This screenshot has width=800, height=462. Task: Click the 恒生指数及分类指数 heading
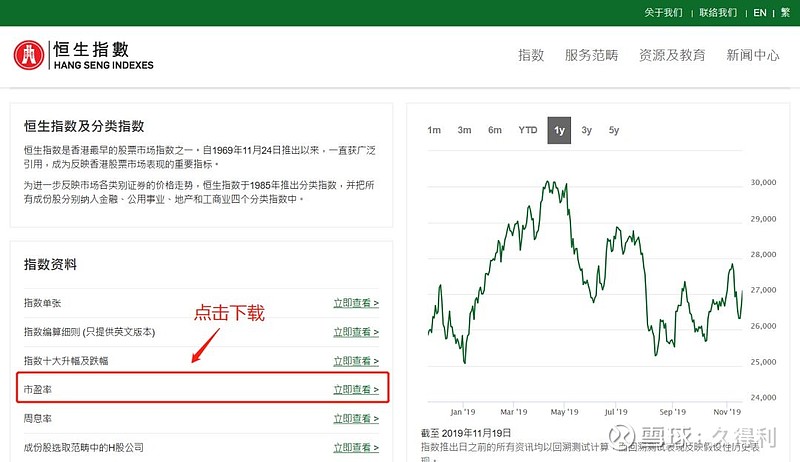point(84,126)
